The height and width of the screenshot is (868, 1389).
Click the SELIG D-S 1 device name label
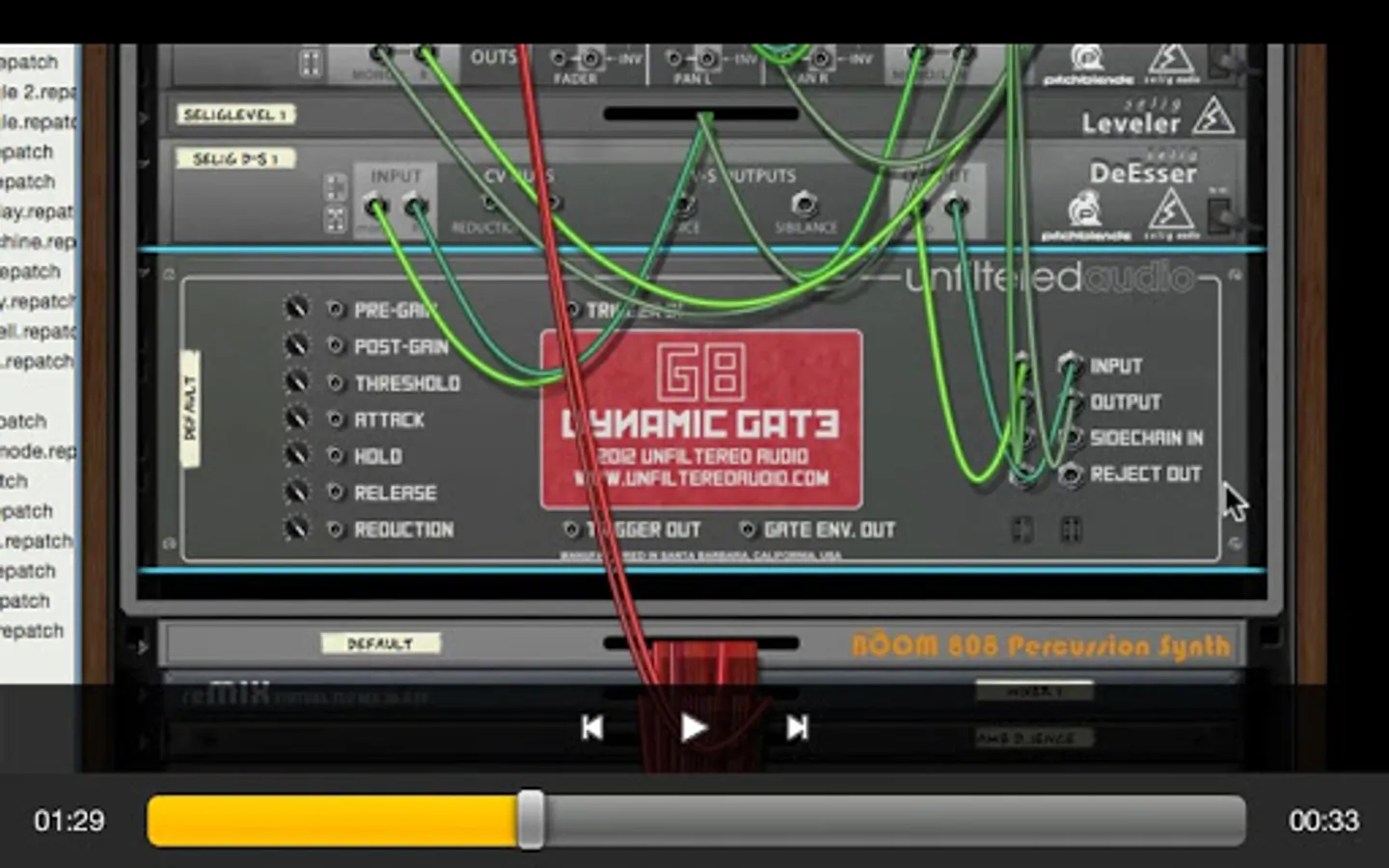click(235, 159)
